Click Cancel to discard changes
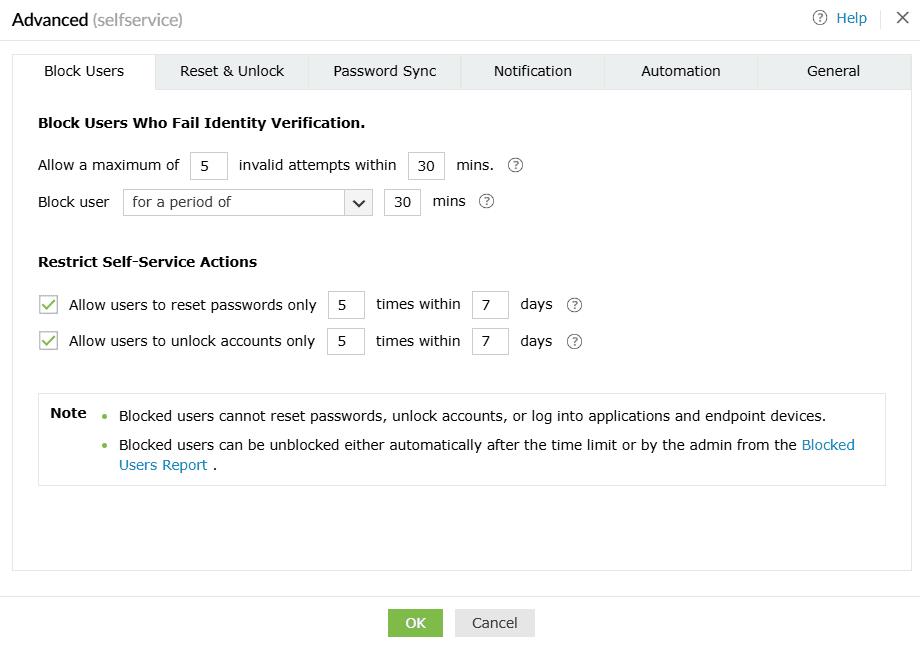Screen dimensions: 920x646 (x=494, y=622)
